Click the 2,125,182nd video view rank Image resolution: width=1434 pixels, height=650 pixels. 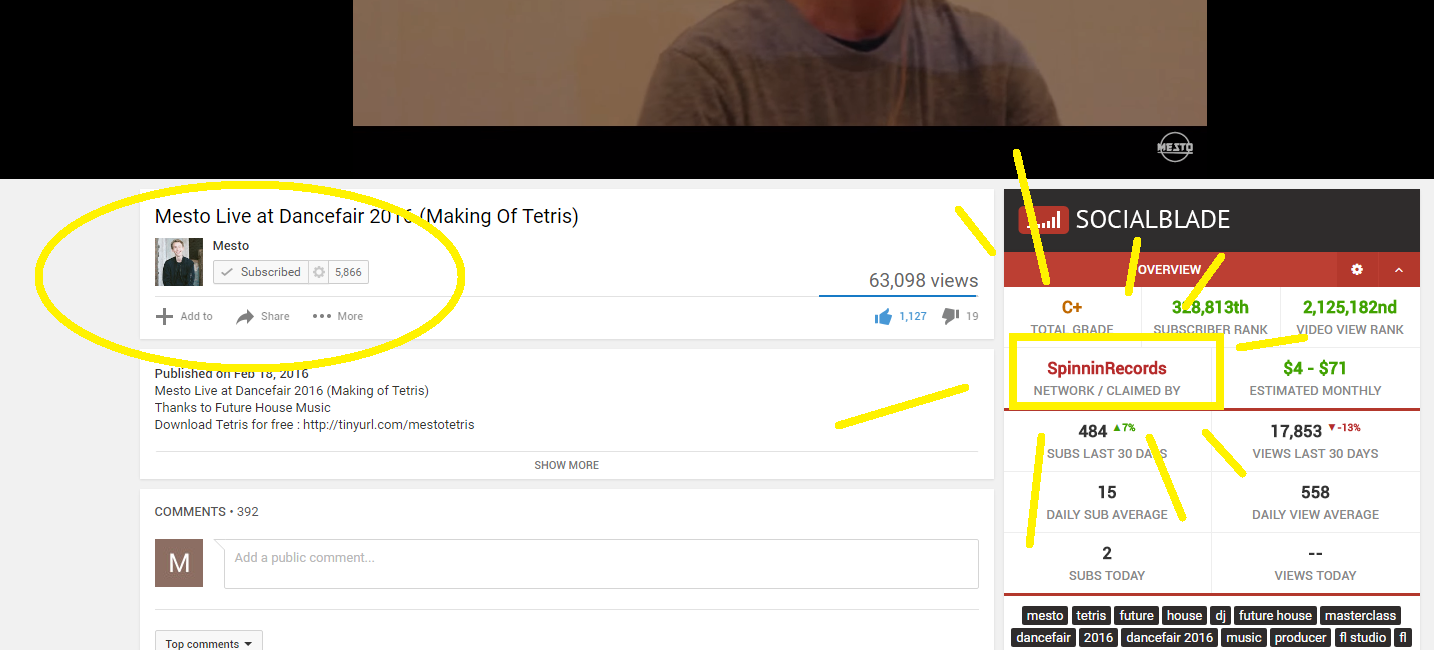(x=1350, y=307)
